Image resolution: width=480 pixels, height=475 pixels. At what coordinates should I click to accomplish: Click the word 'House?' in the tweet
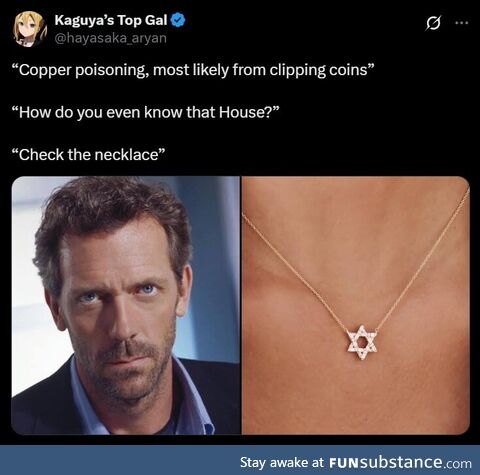[249, 112]
